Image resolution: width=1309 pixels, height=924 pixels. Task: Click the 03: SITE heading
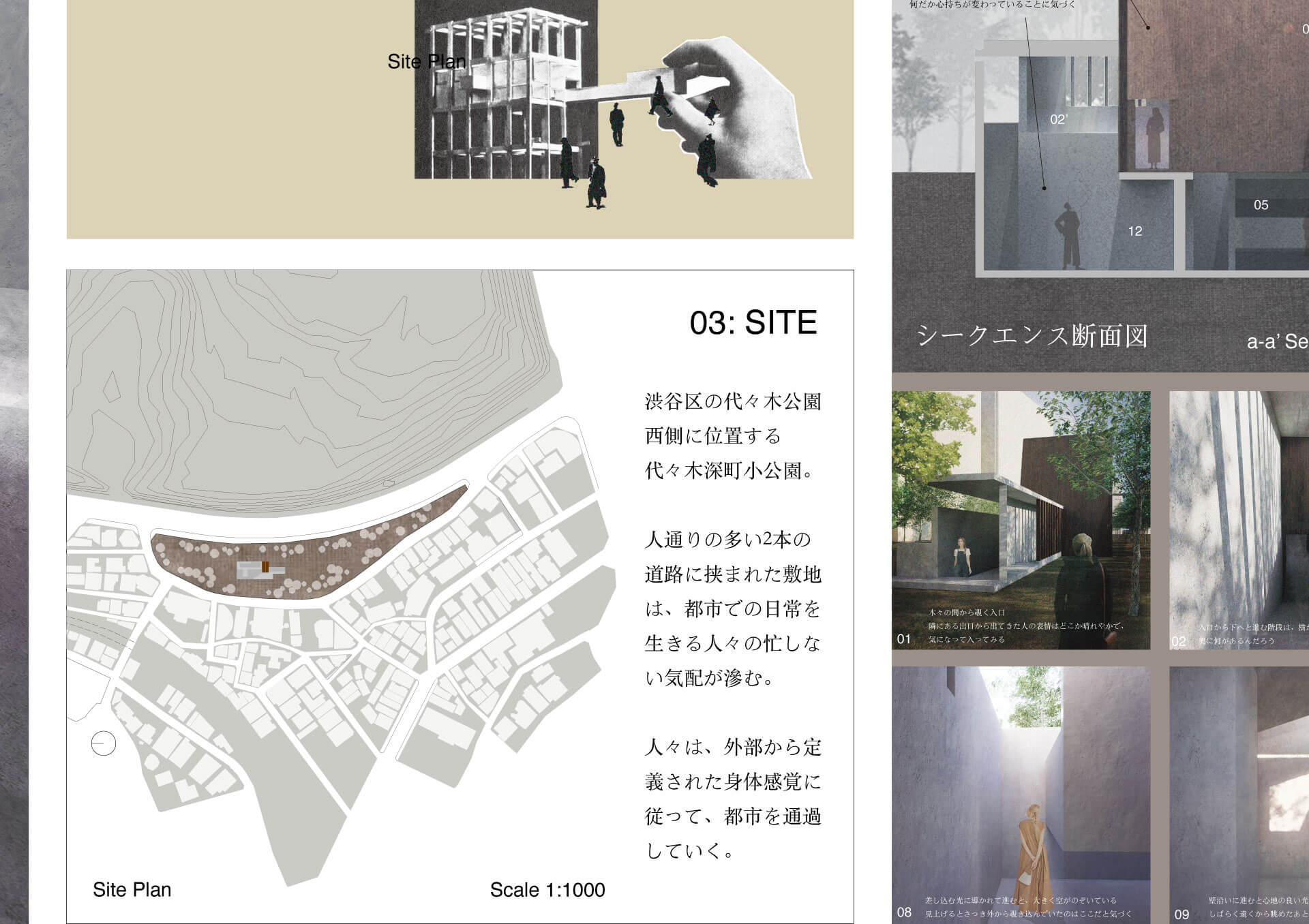point(753,322)
